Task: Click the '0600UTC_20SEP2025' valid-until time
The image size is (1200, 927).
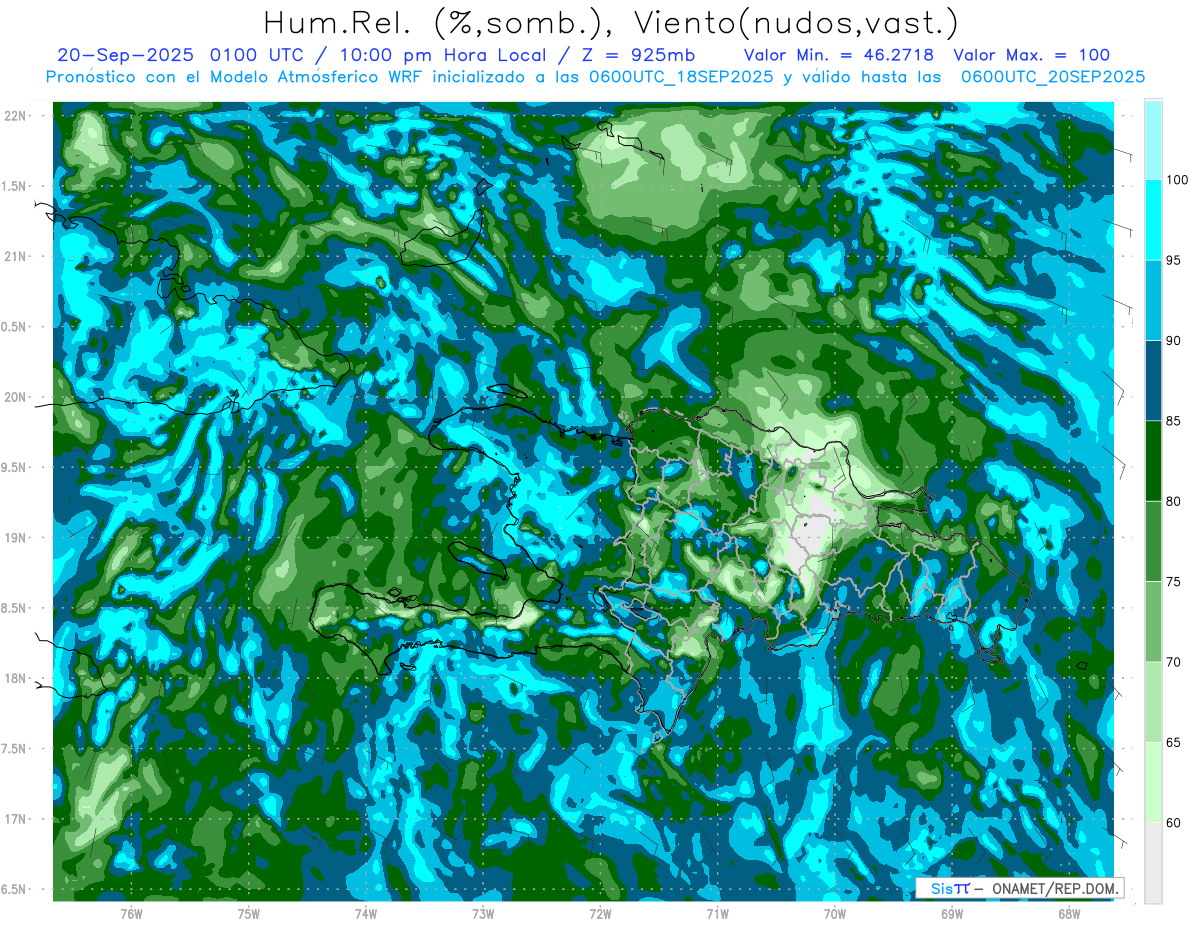Action: (1053, 77)
